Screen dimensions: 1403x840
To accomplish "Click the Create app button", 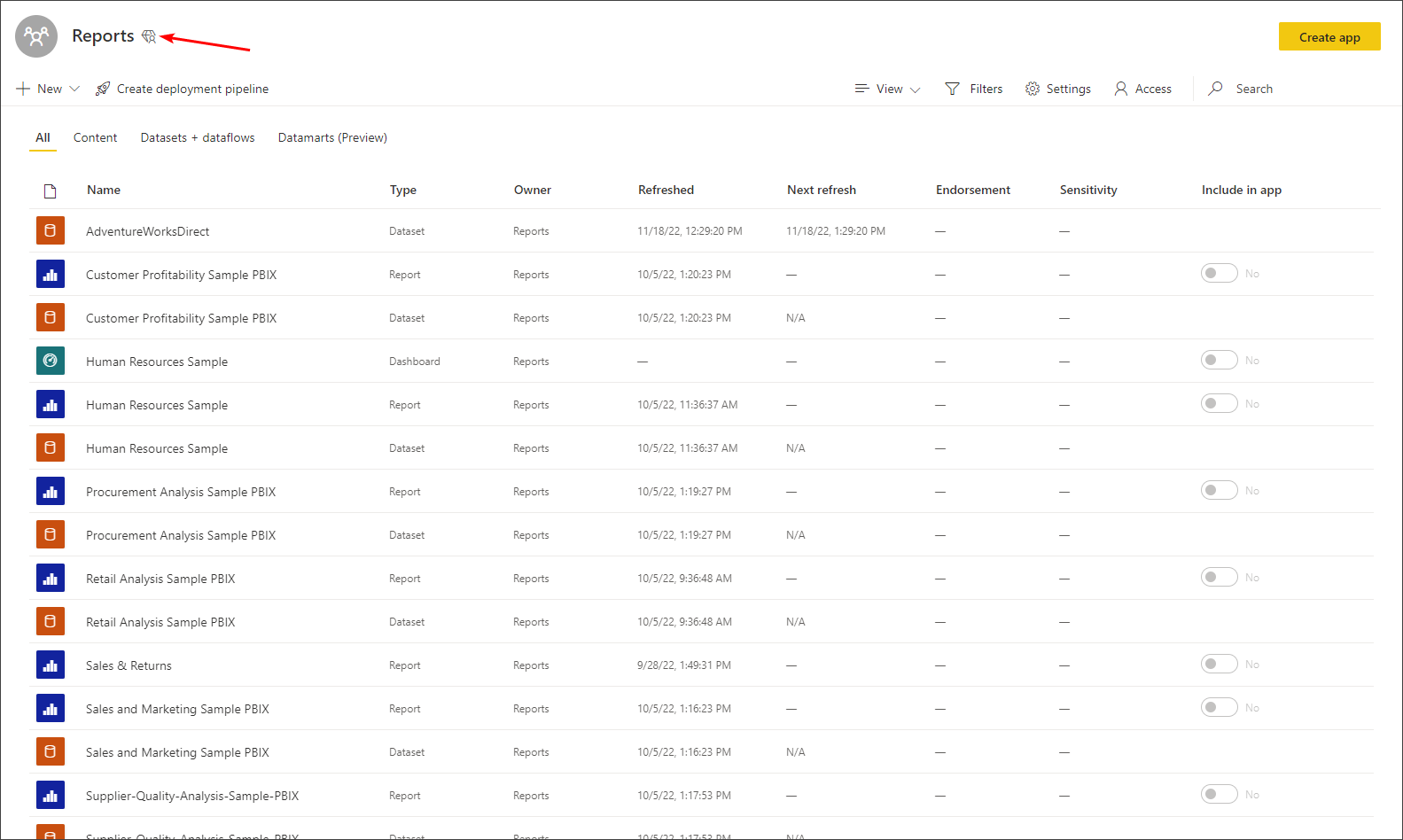I will pos(1329,37).
